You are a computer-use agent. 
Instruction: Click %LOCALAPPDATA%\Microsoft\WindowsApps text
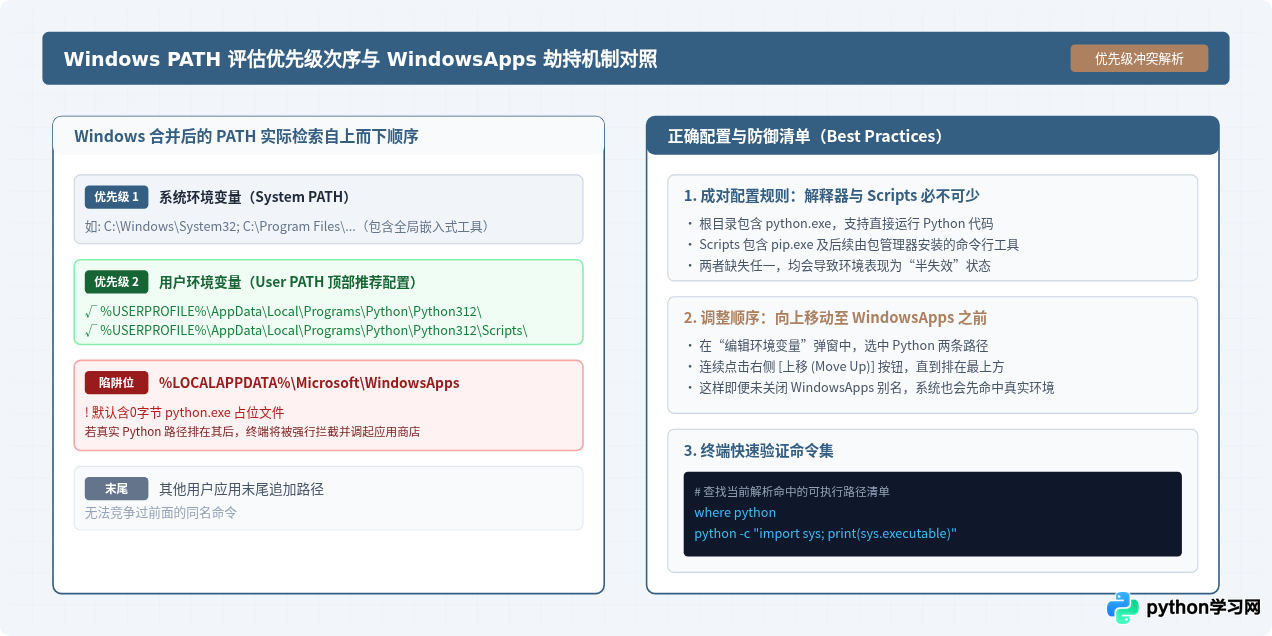point(309,383)
